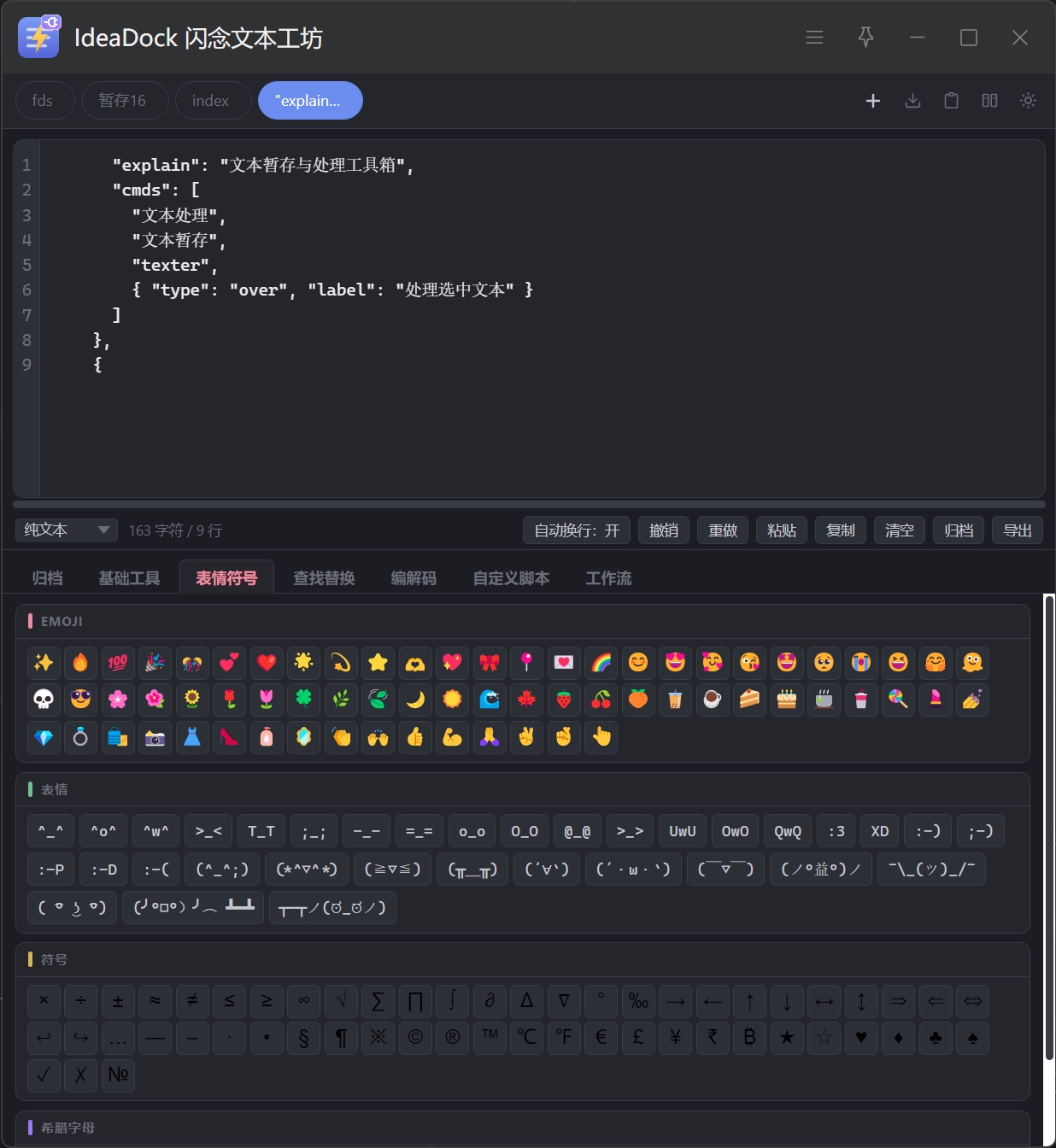The image size is (1056, 1148).
Task: Click the panel vertical scrollbar
Action: click(1048, 829)
